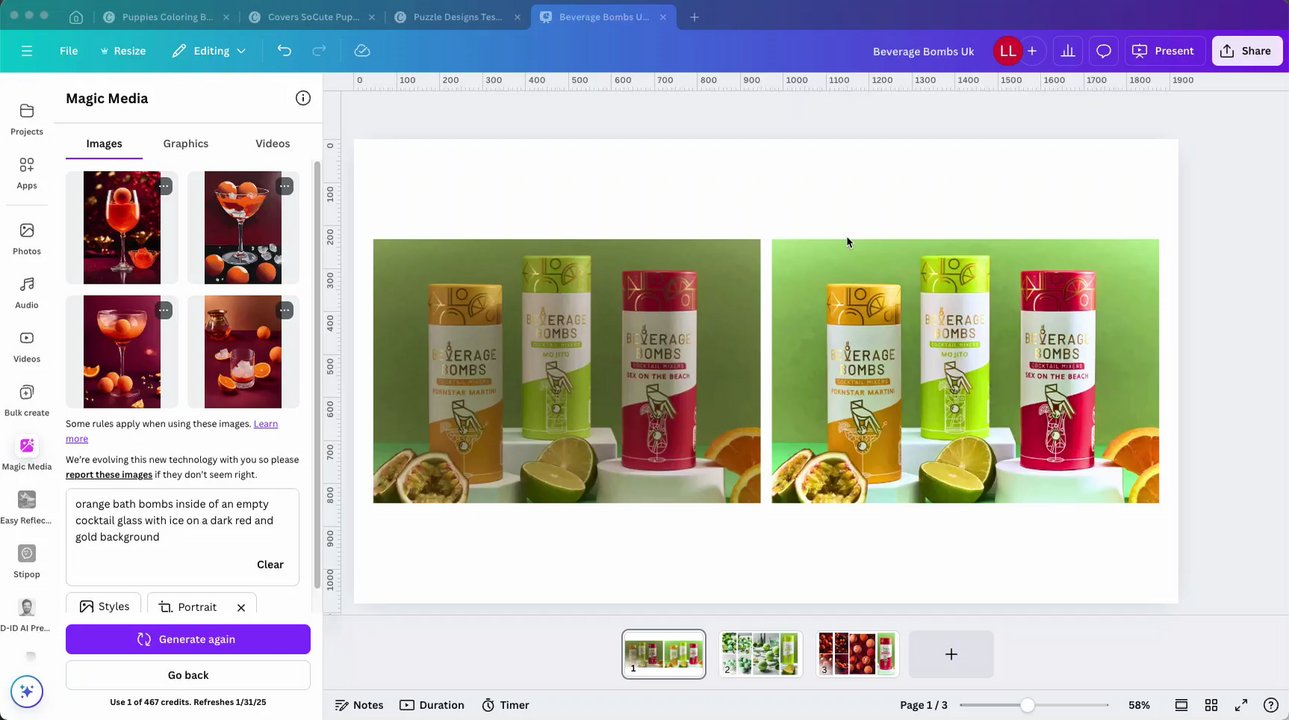Image resolution: width=1289 pixels, height=720 pixels.
Task: Open the Audio sidebar panel
Action: coord(27,293)
